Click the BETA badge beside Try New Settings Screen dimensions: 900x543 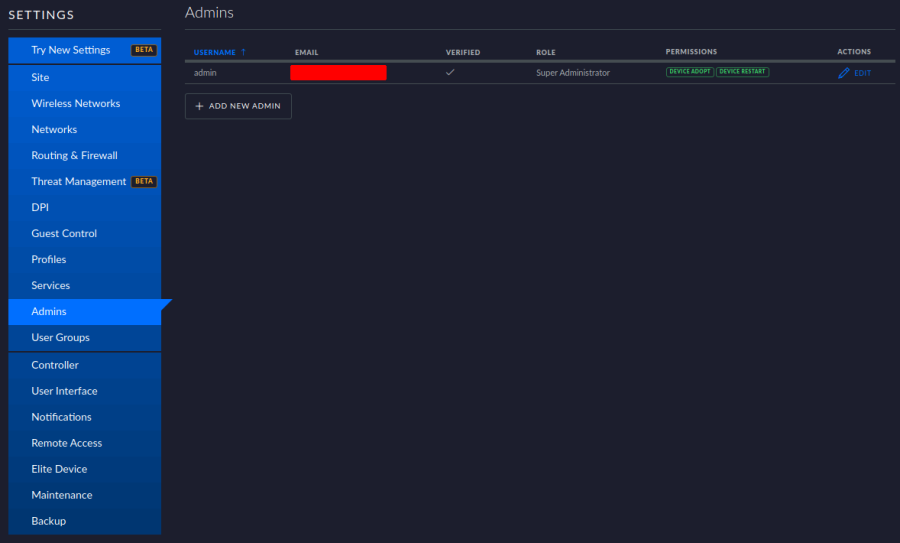[x=144, y=50]
